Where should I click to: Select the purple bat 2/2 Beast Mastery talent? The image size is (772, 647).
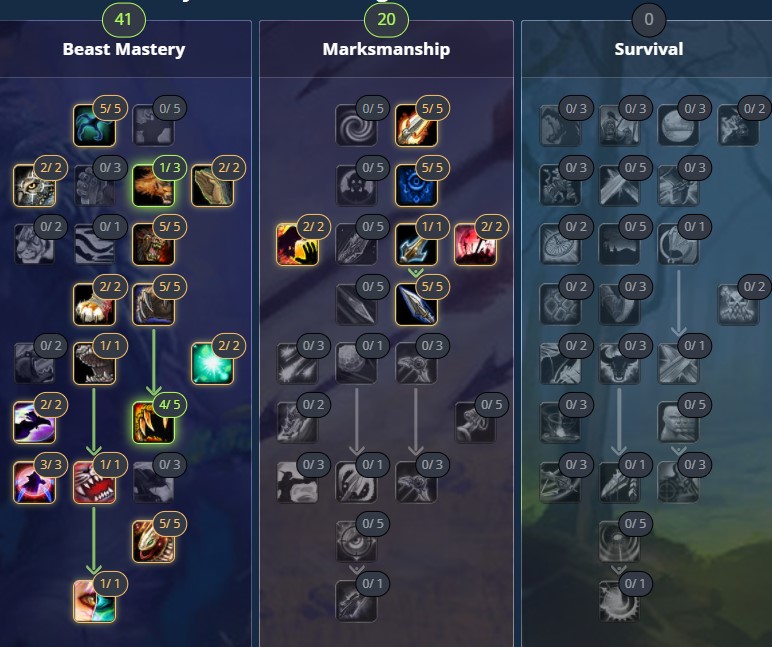(x=34, y=422)
